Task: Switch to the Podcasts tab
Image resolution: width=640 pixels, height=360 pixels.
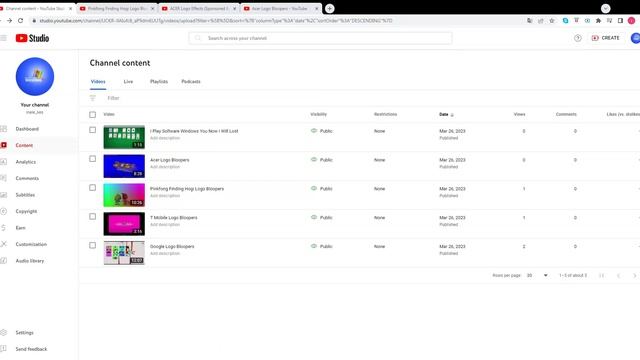Action: coord(191,82)
